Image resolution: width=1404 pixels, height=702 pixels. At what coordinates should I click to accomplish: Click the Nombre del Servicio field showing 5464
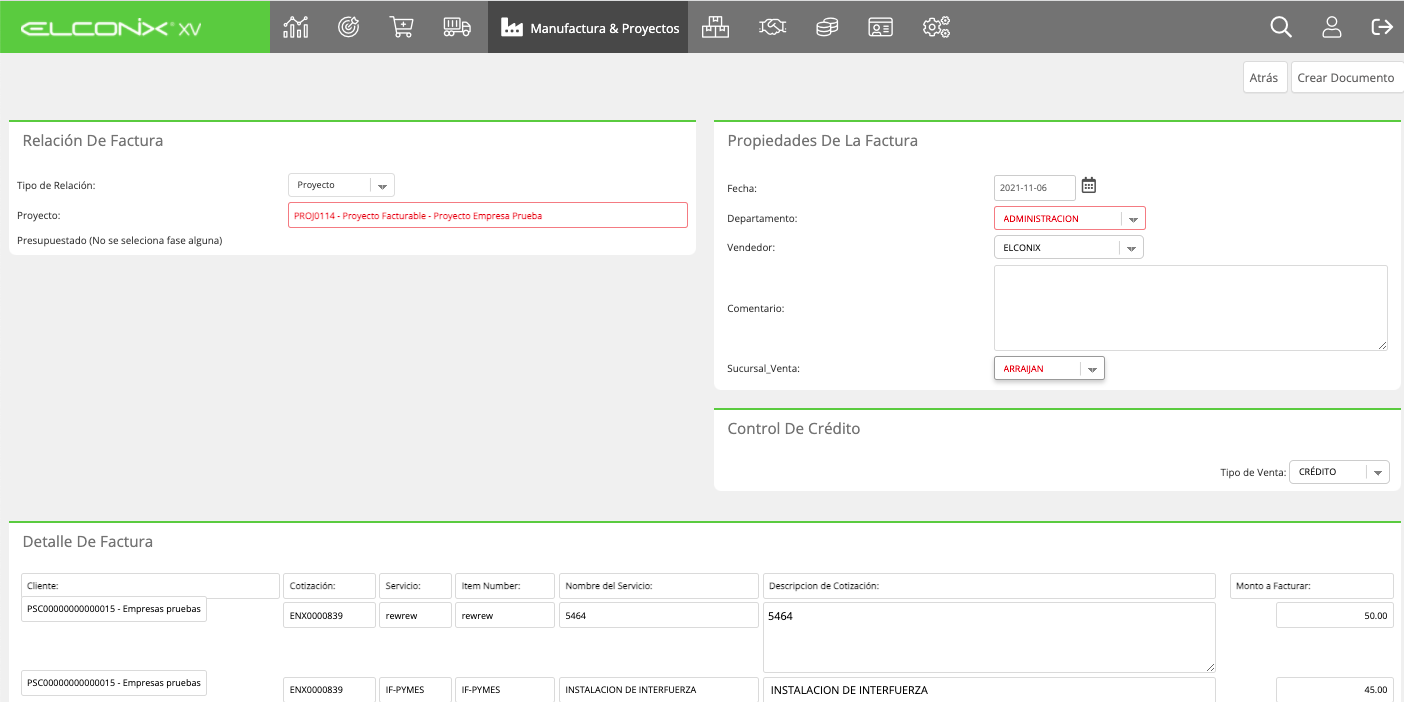point(659,615)
